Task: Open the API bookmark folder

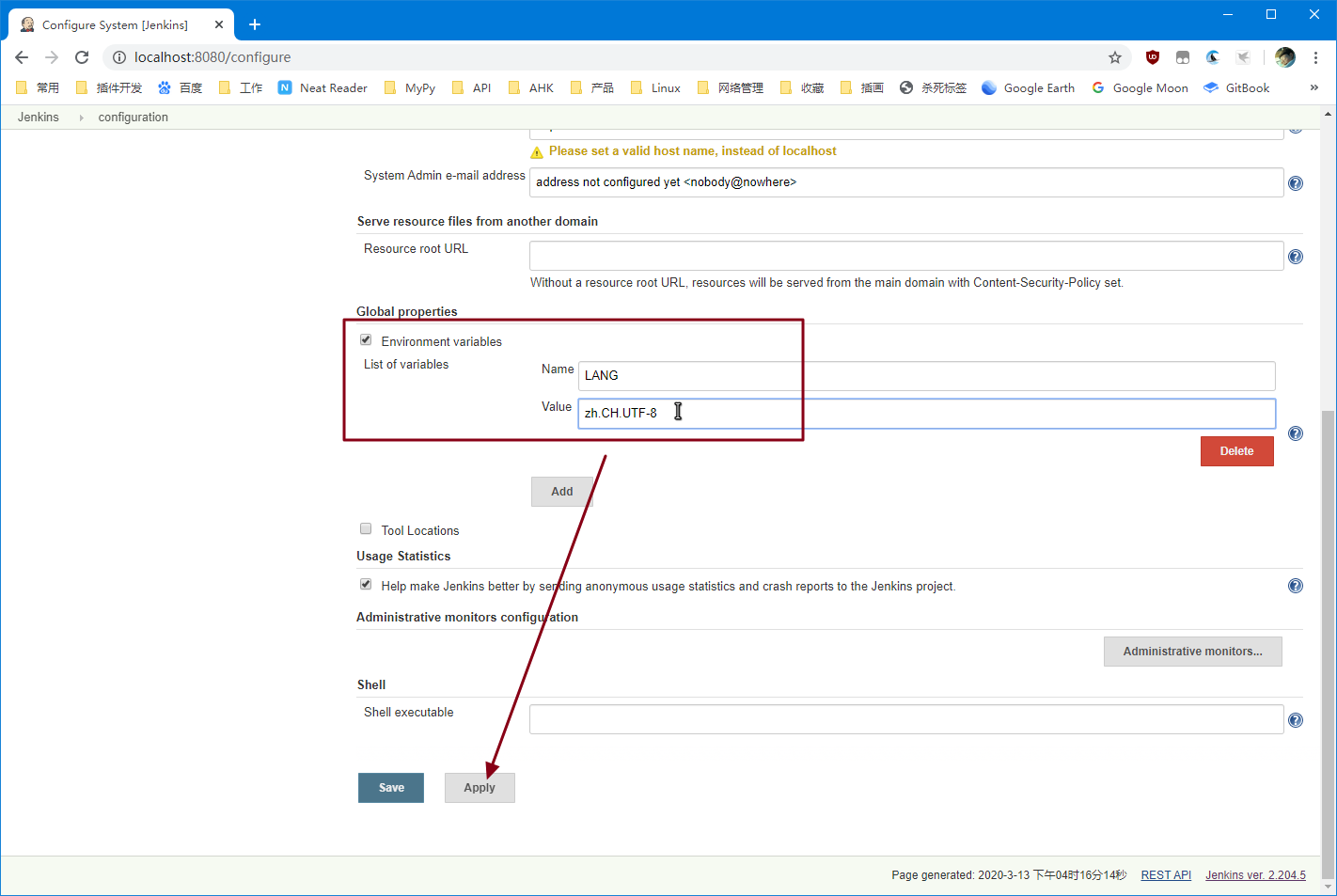Action: click(472, 87)
